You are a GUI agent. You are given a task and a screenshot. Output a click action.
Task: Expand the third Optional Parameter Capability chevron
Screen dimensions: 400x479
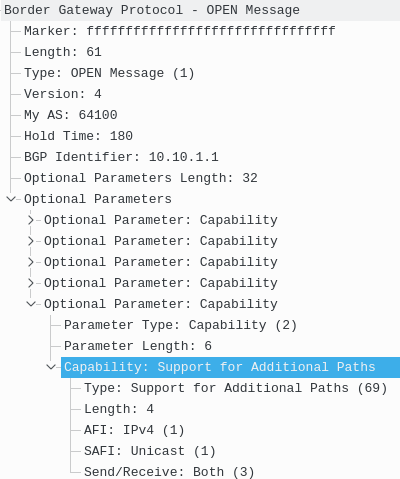[31, 262]
